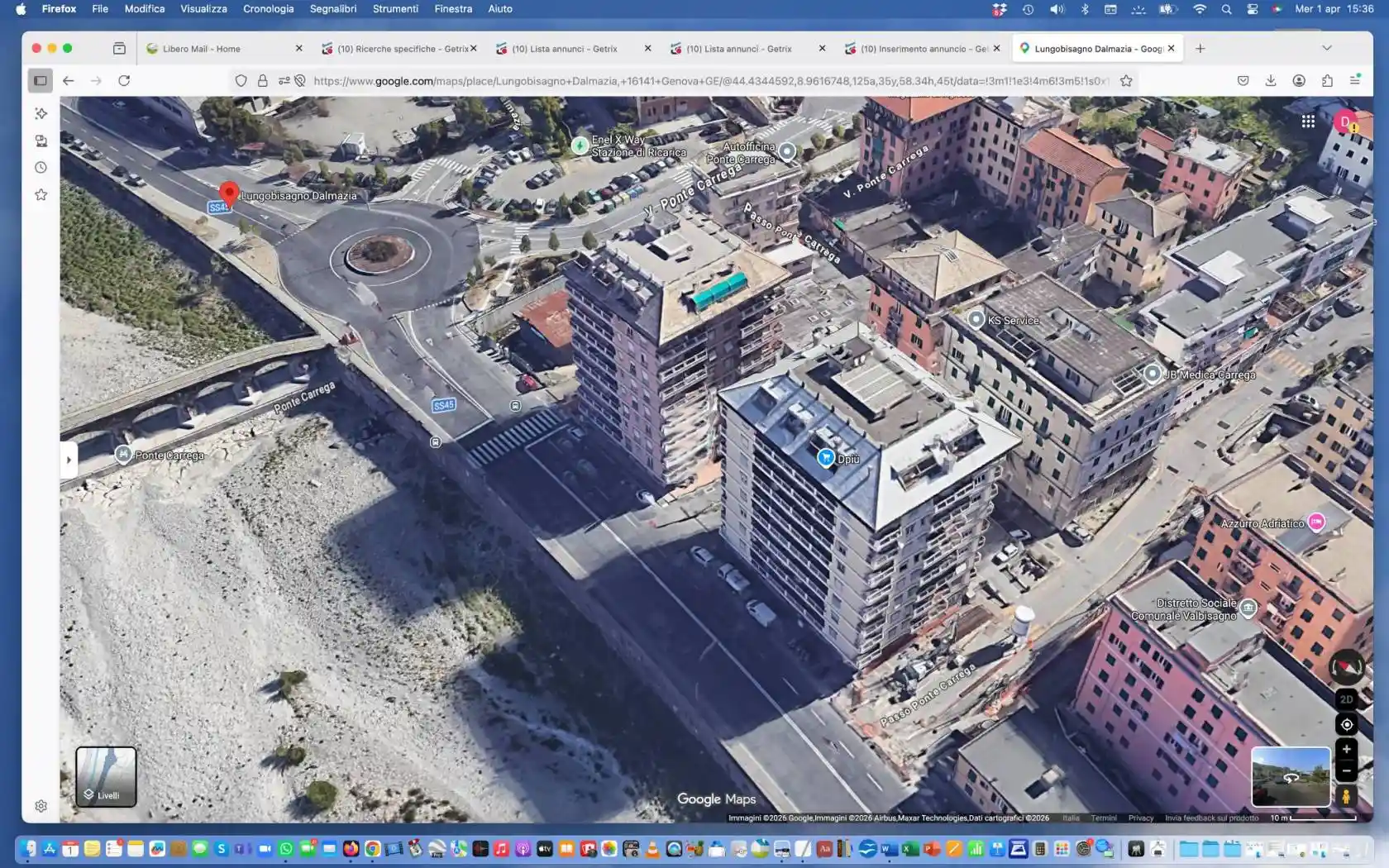
Task: Open the Livelli map layers selector
Action: click(x=106, y=776)
